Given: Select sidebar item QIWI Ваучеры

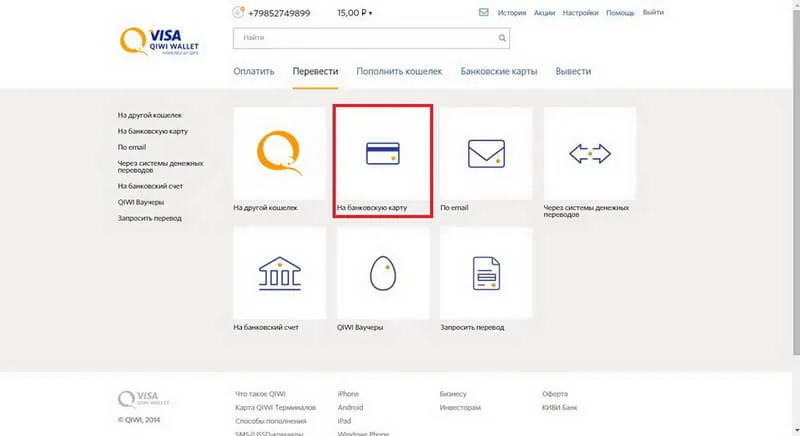Looking at the screenshot, I should pos(141,202).
